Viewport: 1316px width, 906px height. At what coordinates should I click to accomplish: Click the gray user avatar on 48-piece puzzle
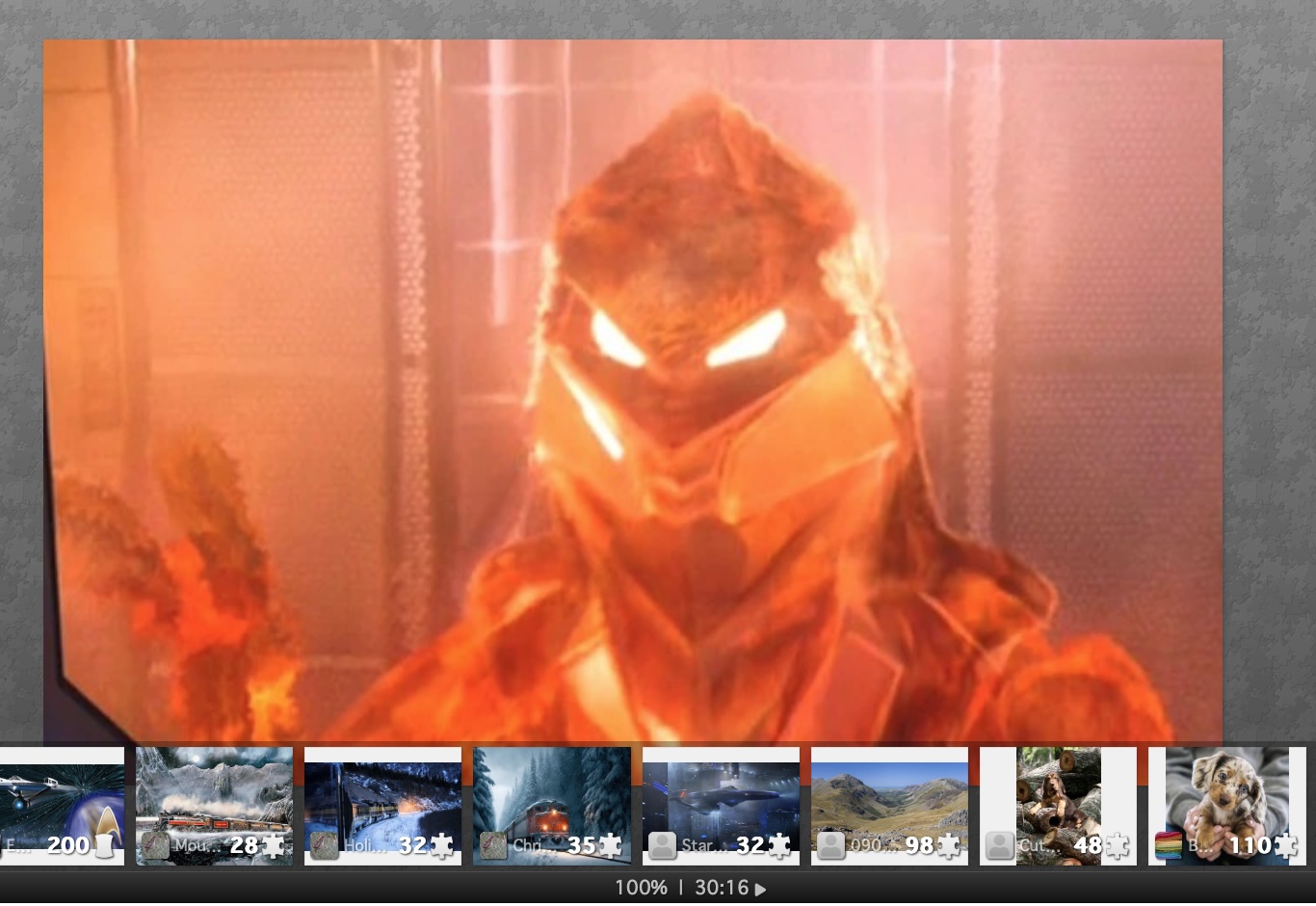(1000, 845)
